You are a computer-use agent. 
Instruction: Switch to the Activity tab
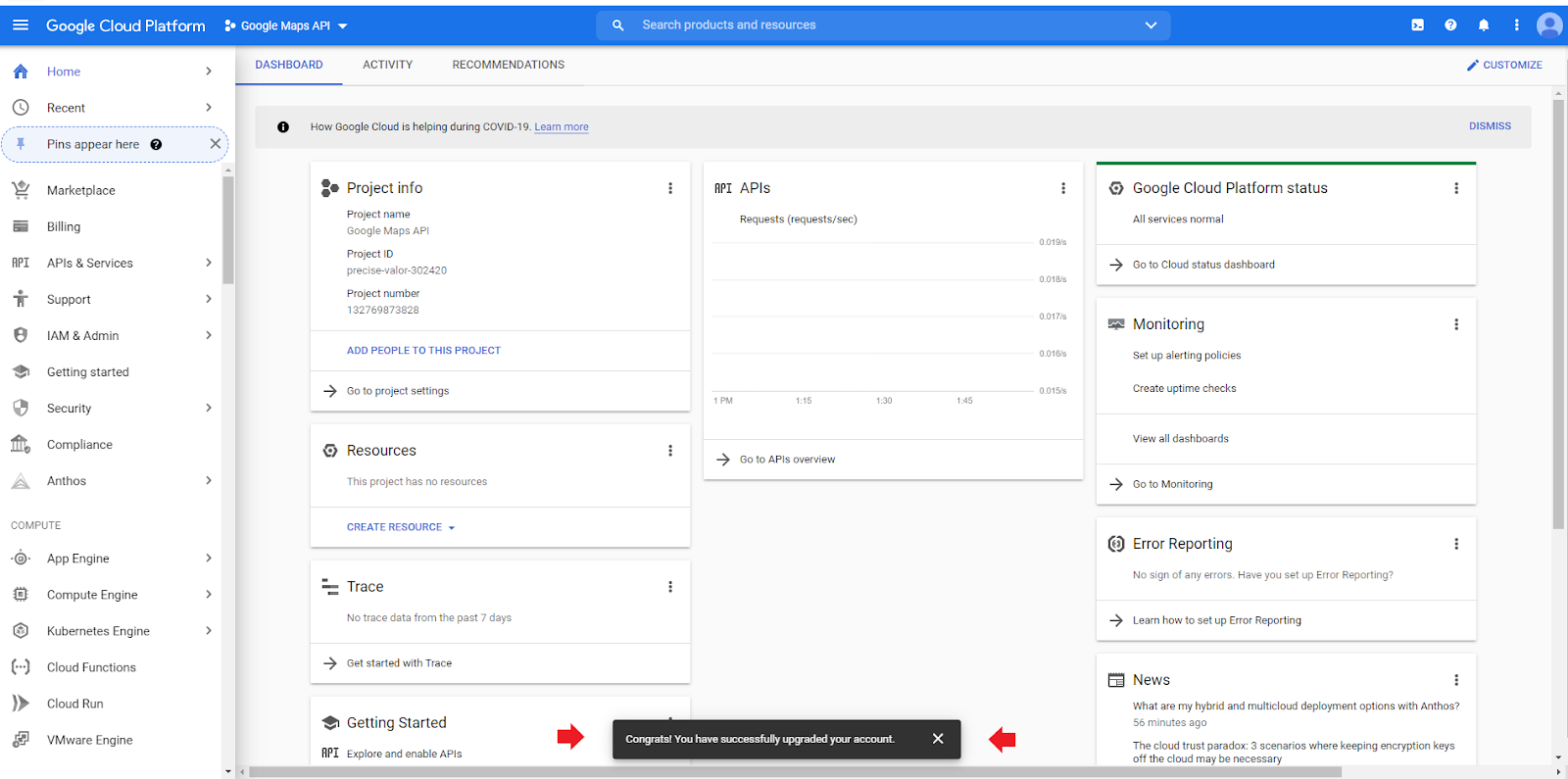pos(387,65)
